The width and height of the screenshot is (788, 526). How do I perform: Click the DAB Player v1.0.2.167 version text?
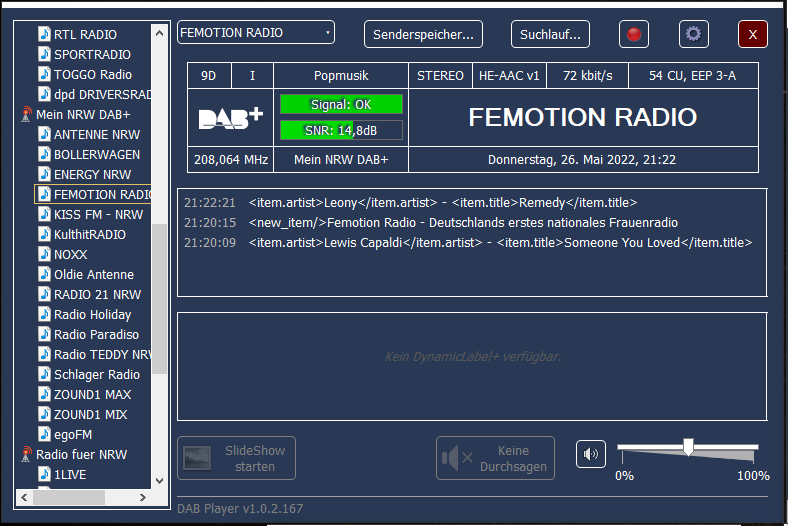coord(240,508)
